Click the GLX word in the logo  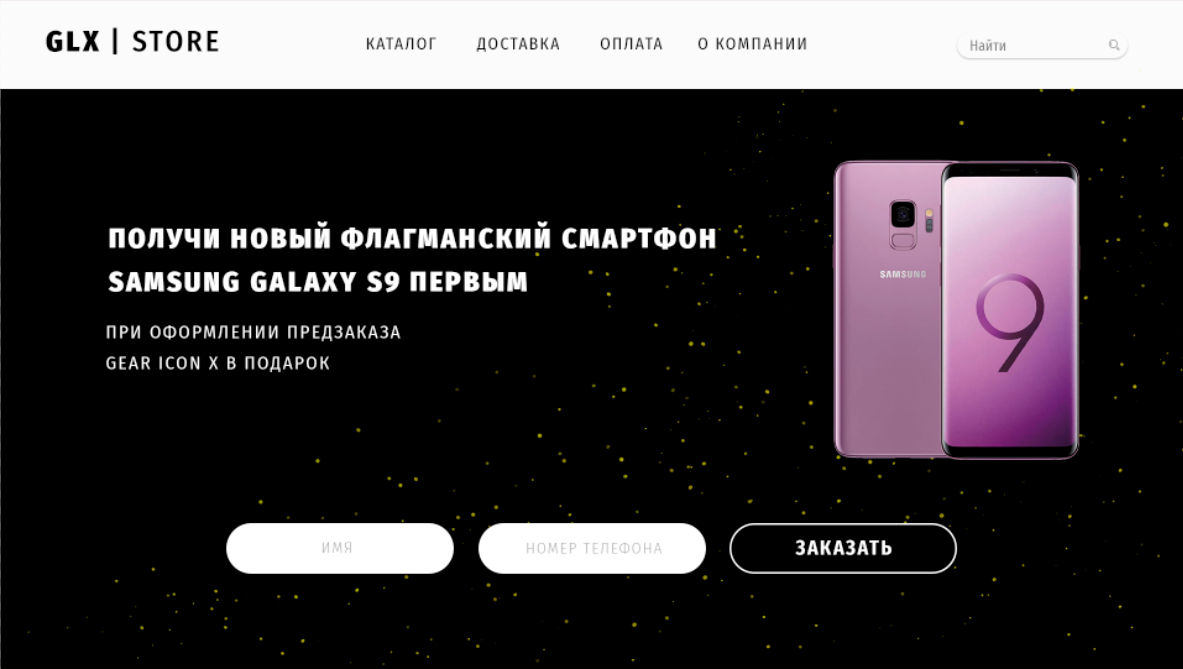click(72, 41)
